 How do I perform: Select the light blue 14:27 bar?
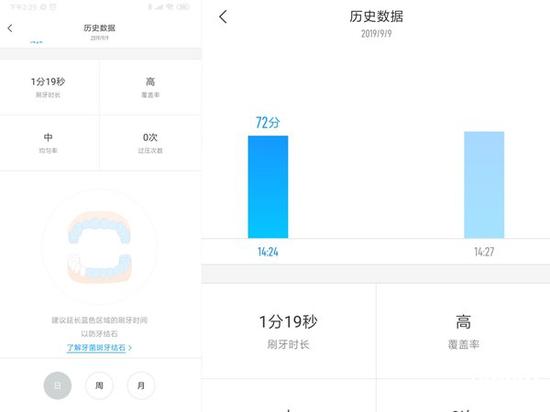click(x=484, y=185)
